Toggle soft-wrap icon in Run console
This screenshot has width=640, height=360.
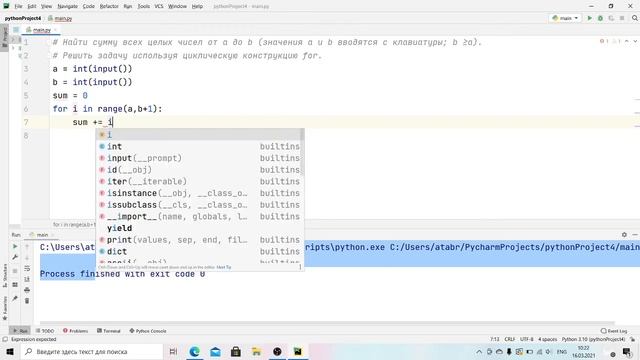27,268
